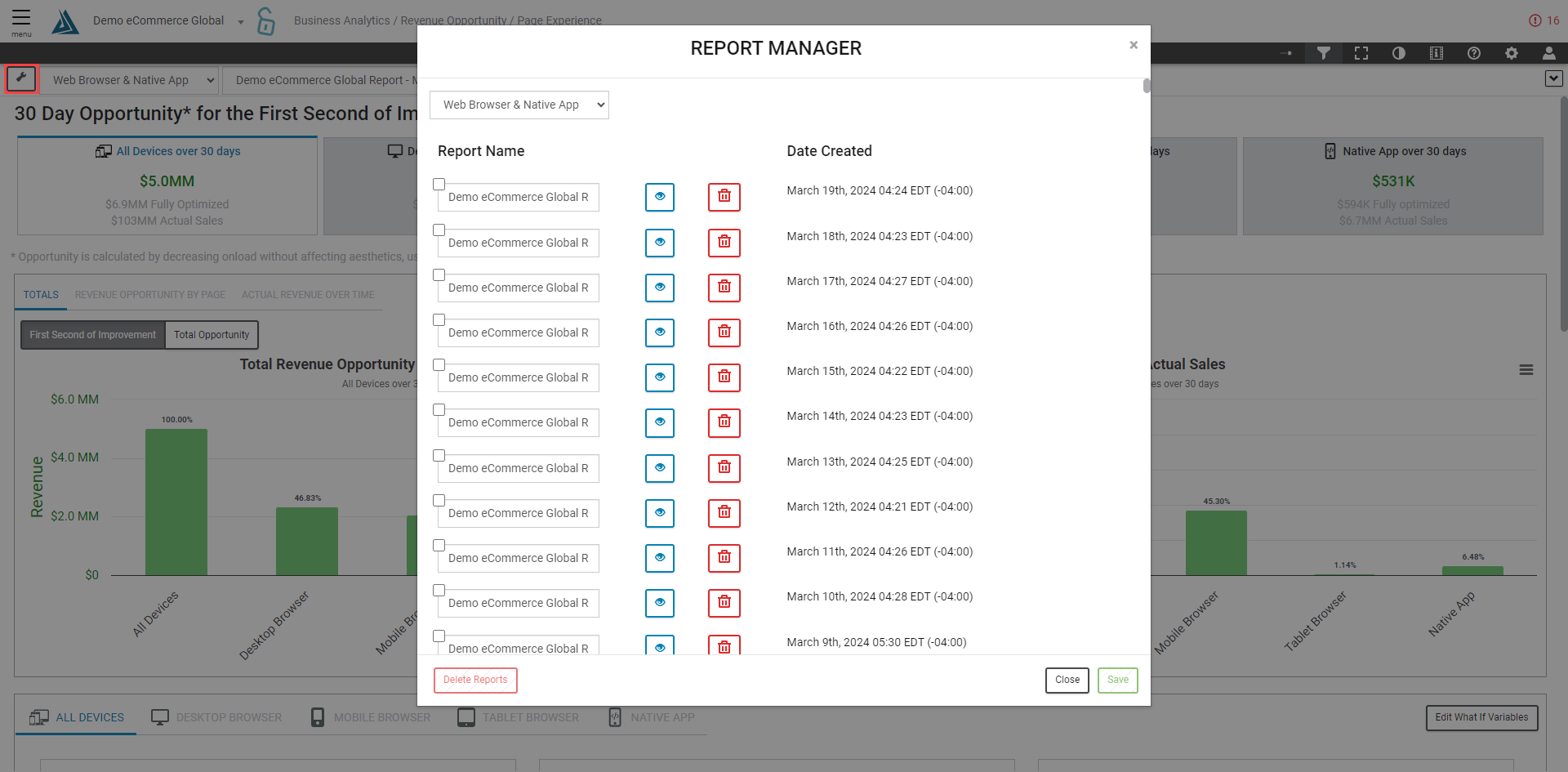This screenshot has width=1568, height=772.
Task: Open the user profile icon
Action: tap(1549, 53)
